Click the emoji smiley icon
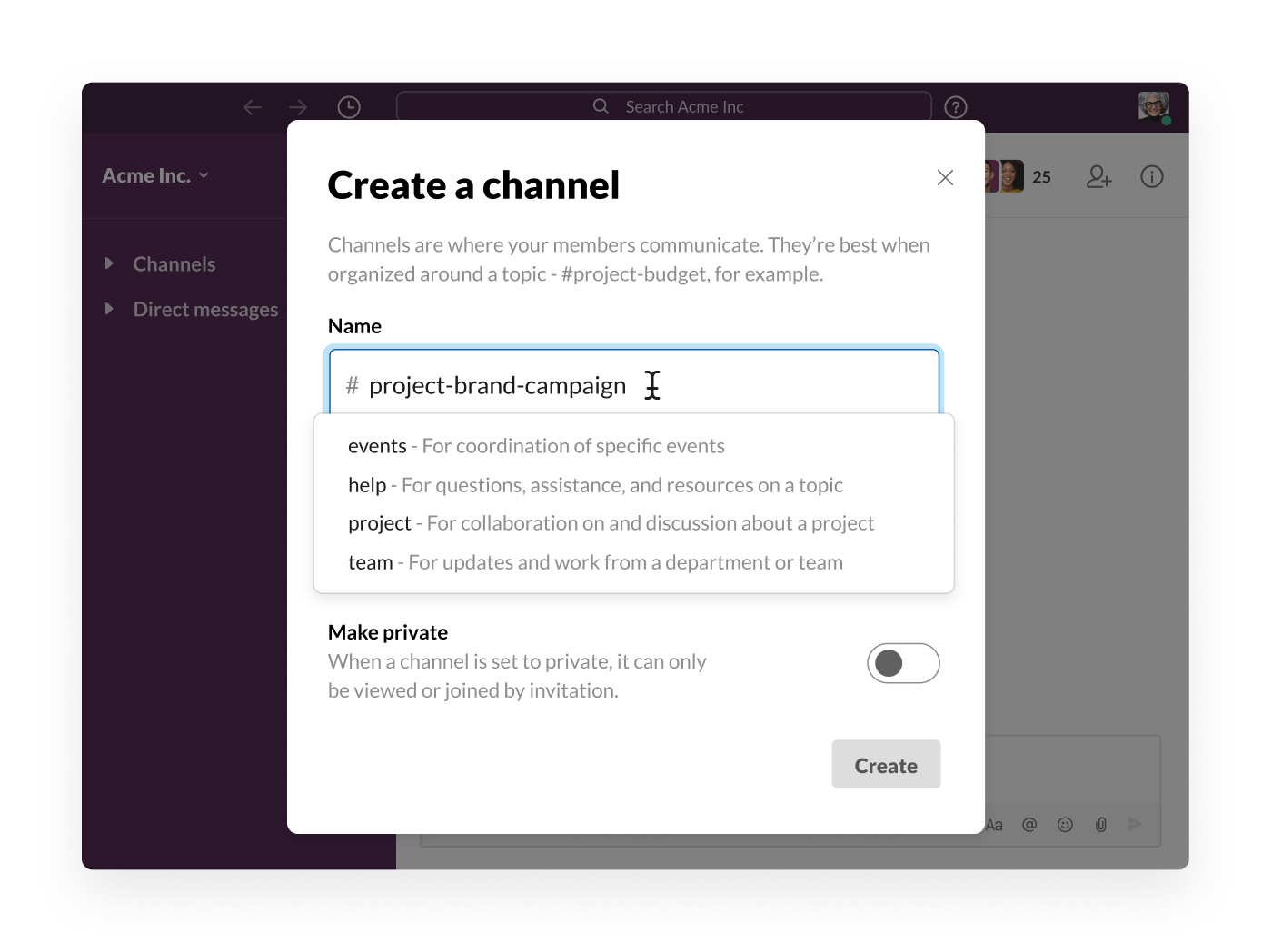This screenshot has width=1272, height=952. (x=1065, y=824)
